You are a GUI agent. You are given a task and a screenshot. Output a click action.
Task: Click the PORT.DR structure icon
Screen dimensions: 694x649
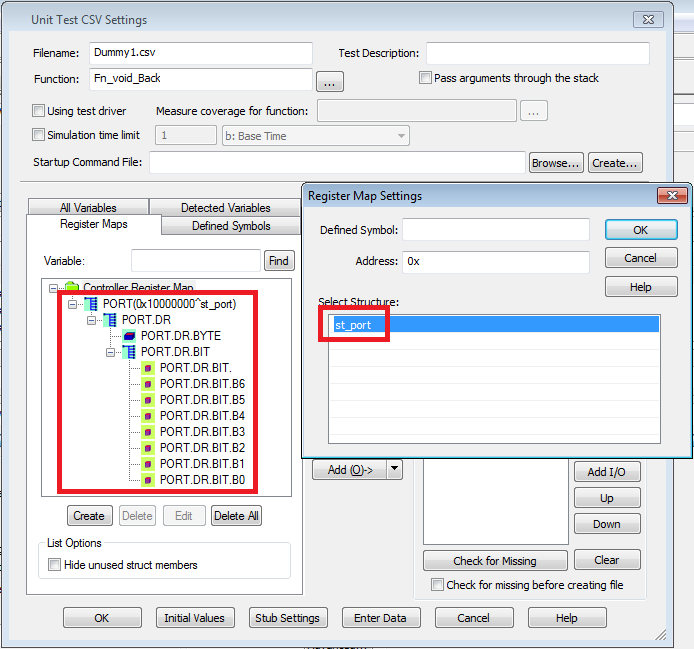[x=110, y=320]
